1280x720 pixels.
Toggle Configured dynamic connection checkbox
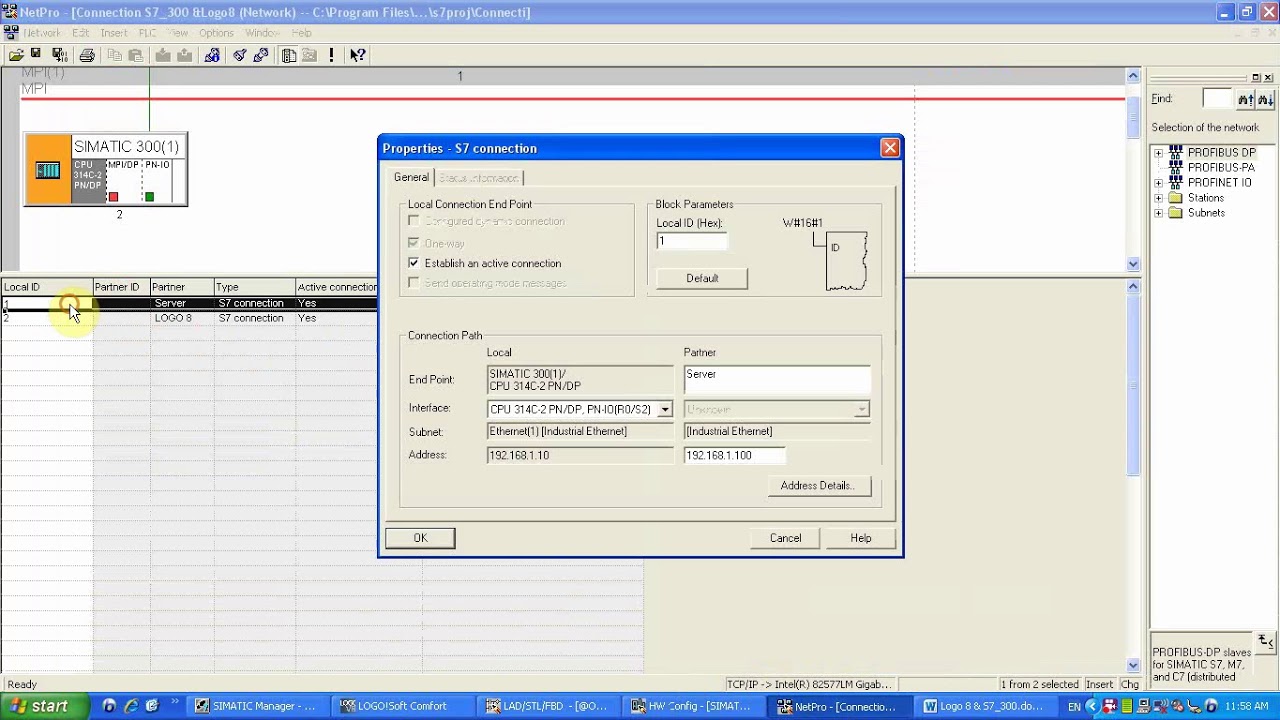pyautogui.click(x=413, y=221)
